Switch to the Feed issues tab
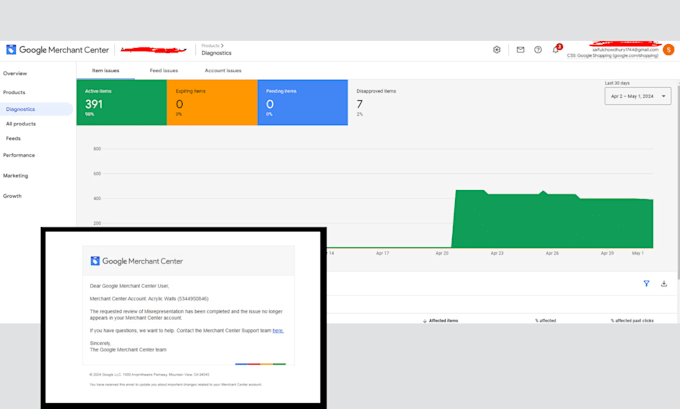This screenshot has height=409, width=680. tap(164, 70)
